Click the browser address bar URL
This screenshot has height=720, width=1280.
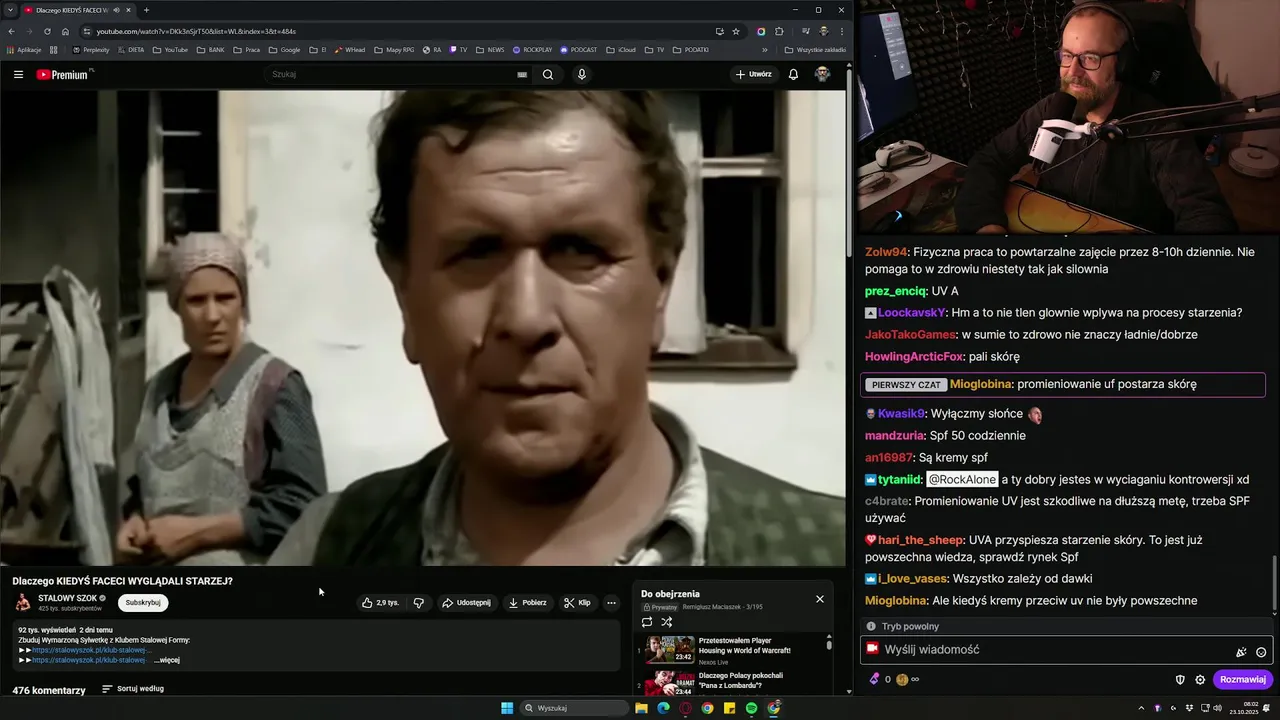[196, 31]
